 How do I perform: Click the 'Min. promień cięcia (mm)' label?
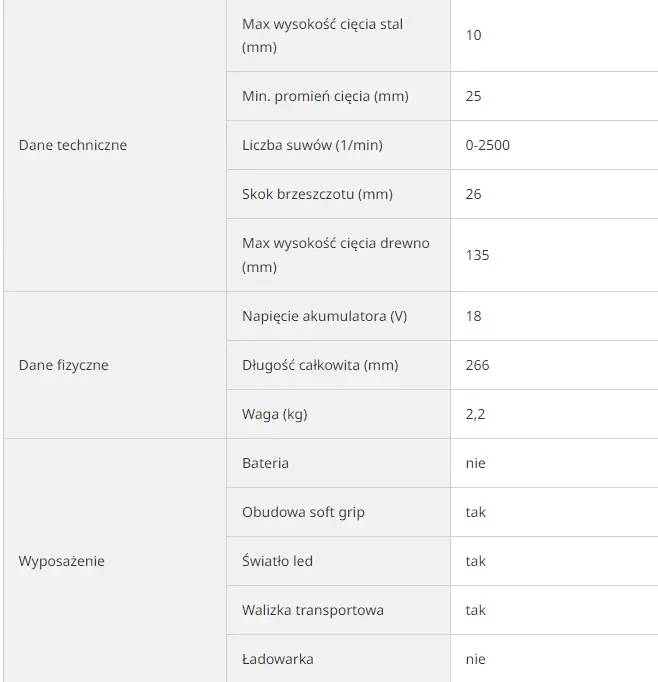click(x=325, y=96)
